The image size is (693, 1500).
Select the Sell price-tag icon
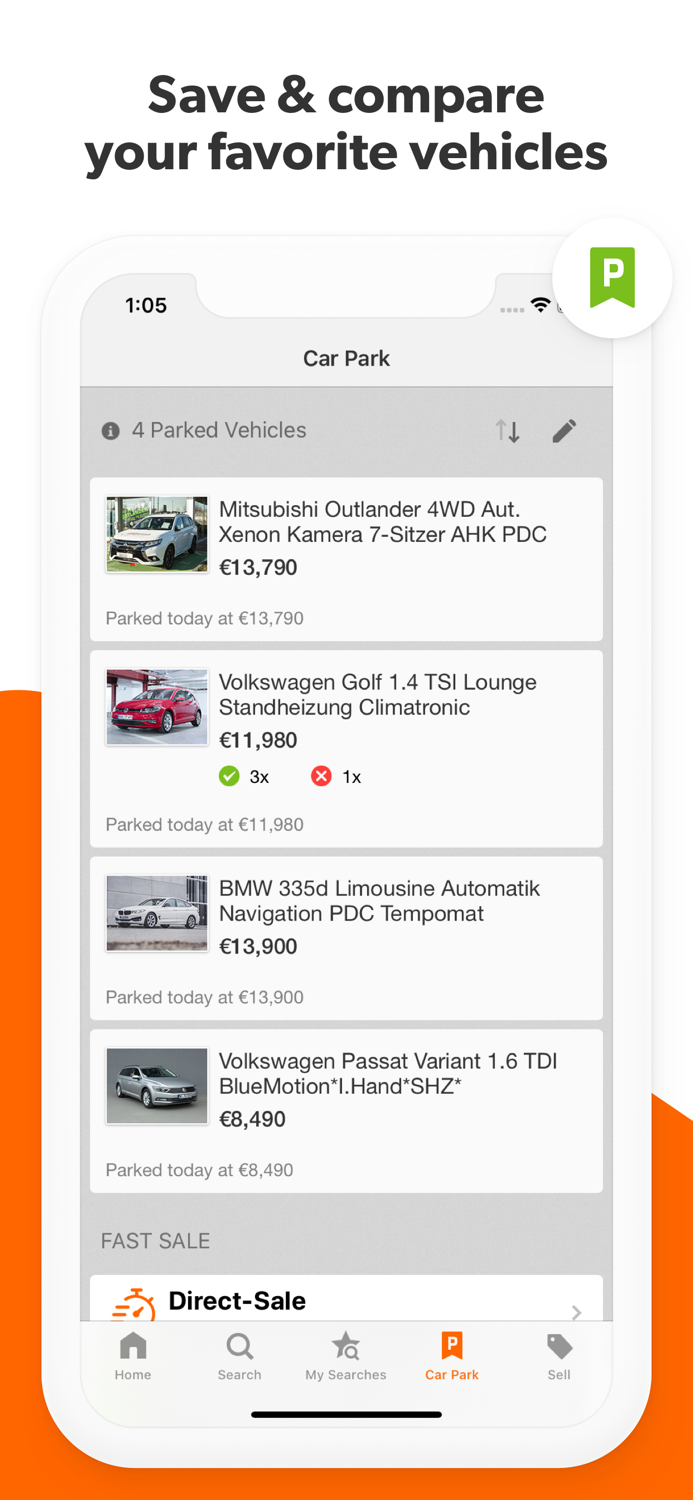pos(558,1347)
